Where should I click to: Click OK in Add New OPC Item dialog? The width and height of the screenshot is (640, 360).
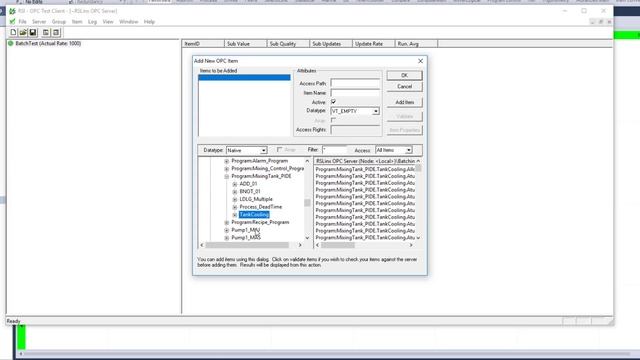click(404, 75)
